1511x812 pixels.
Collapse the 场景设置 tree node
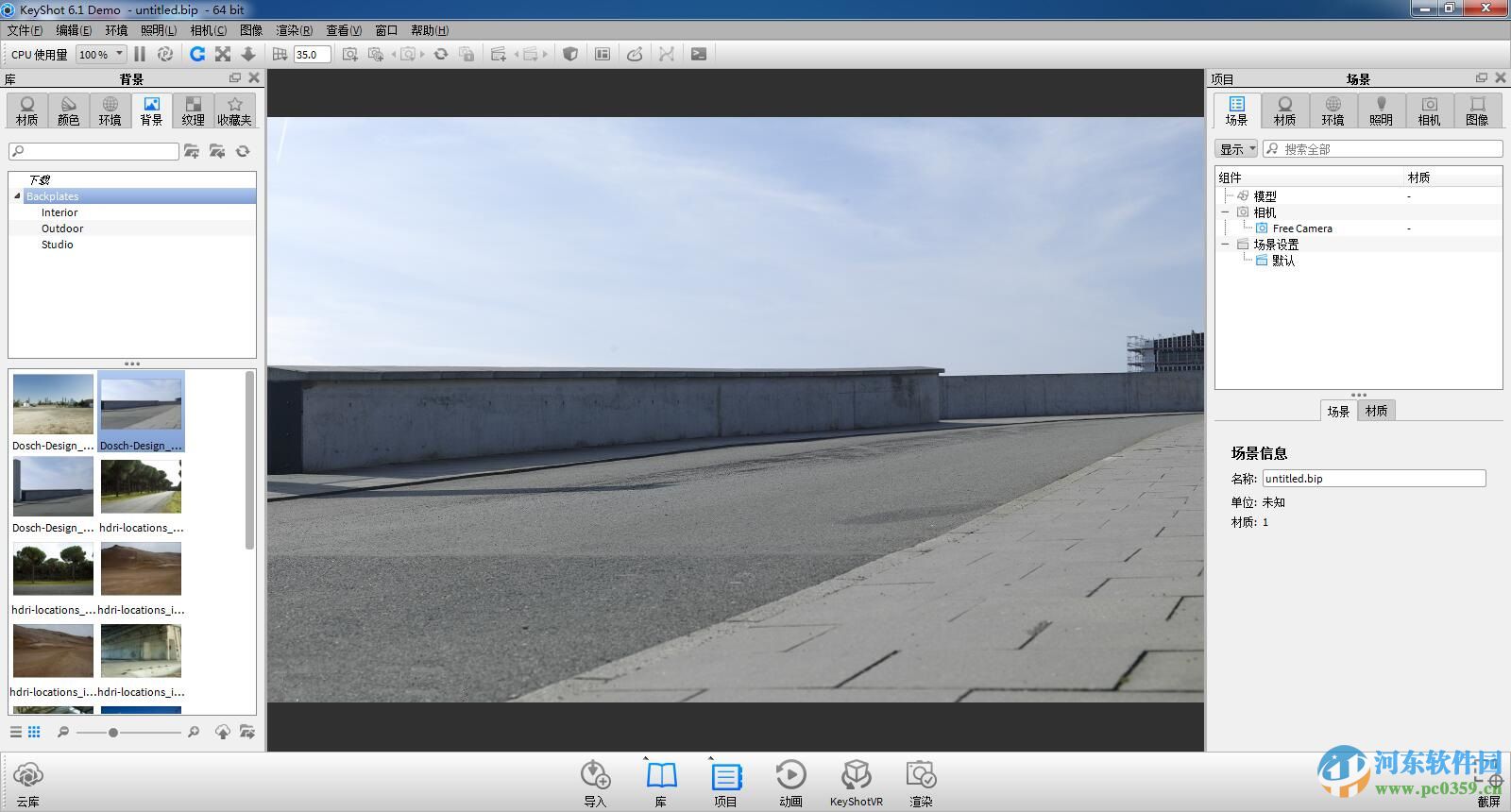(x=1225, y=245)
